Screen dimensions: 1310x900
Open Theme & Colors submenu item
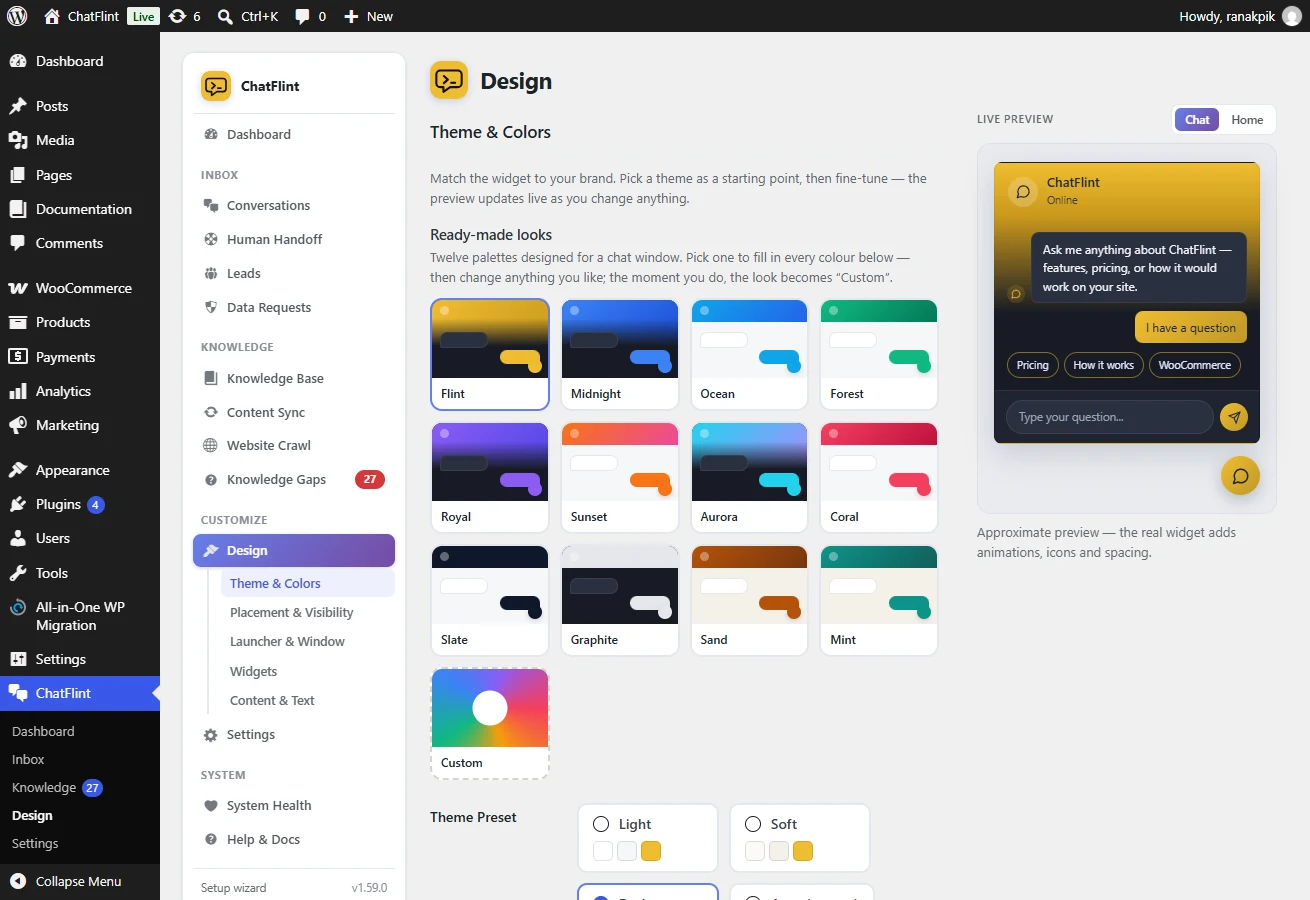click(308, 583)
